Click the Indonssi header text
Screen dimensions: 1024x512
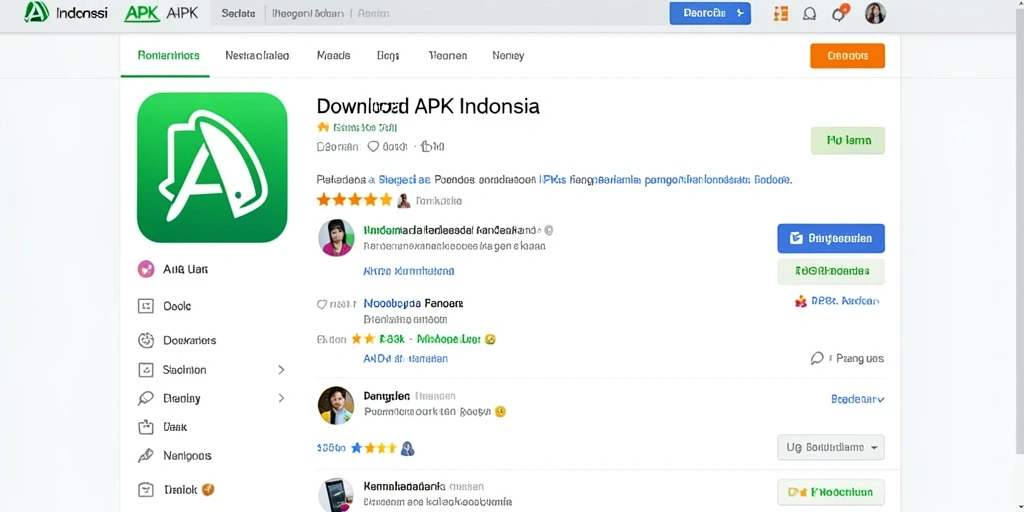(x=82, y=13)
